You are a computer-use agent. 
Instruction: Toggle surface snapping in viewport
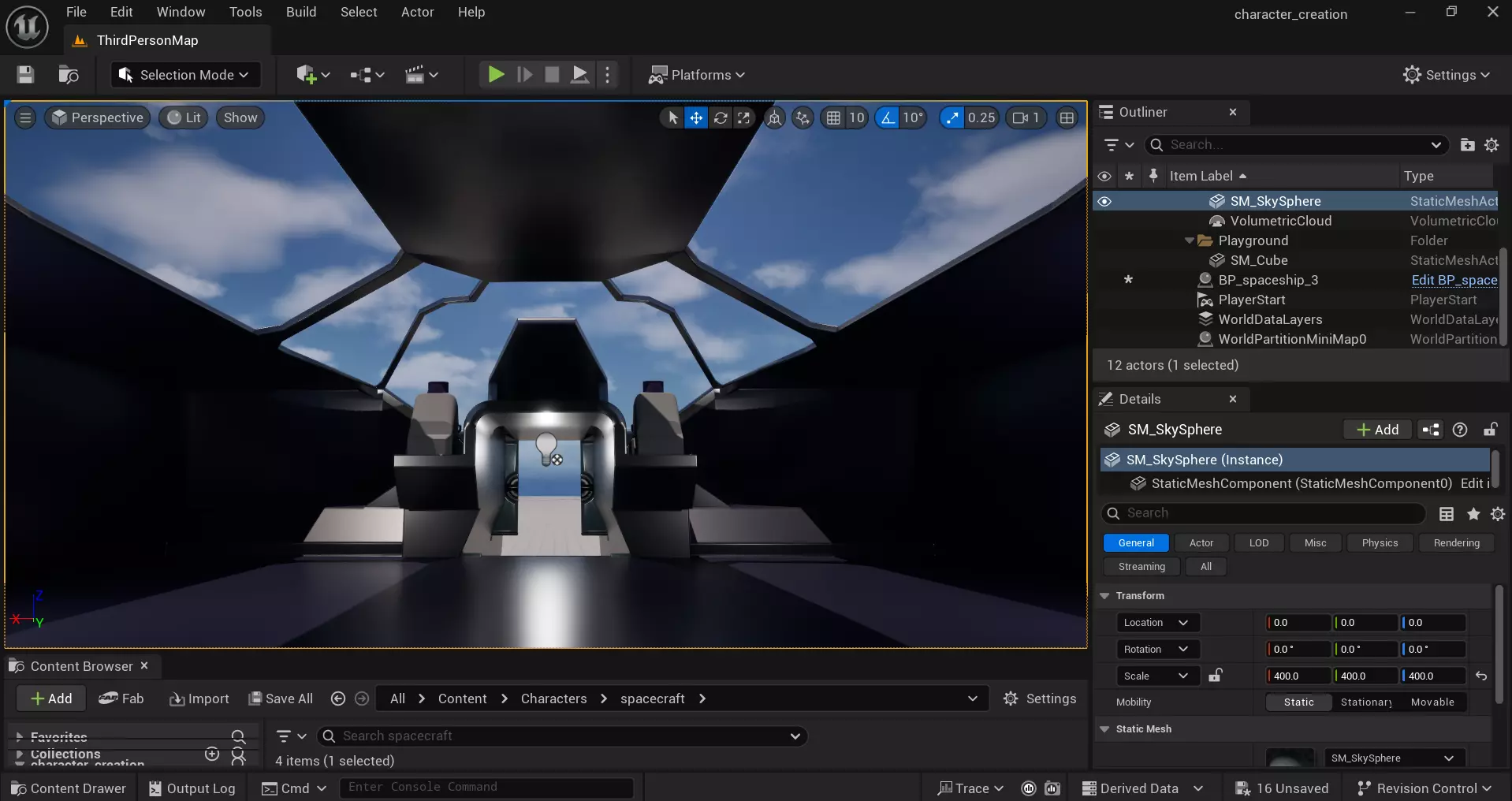pyautogui.click(x=803, y=117)
